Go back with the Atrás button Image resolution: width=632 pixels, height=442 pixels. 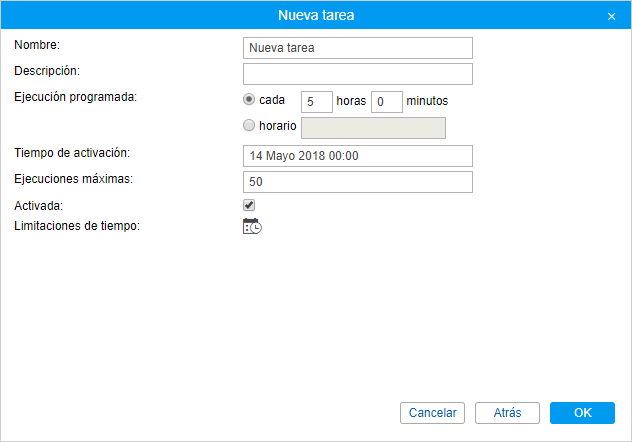pos(507,413)
